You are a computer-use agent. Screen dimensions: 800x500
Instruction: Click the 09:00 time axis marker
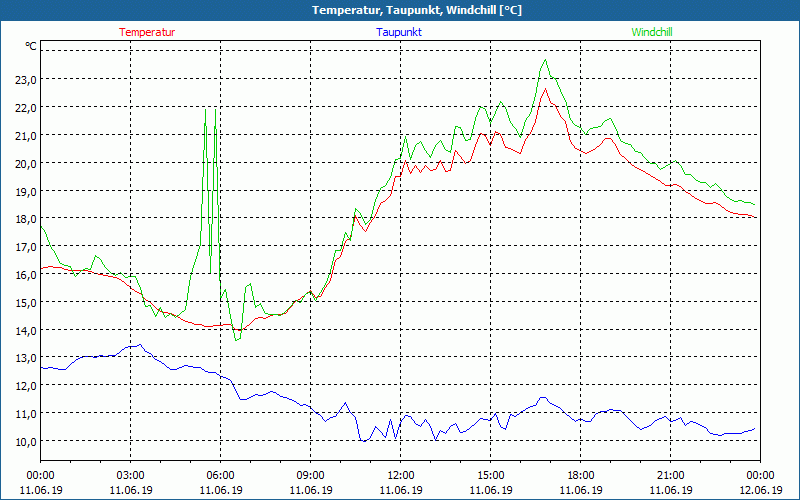pos(310,475)
